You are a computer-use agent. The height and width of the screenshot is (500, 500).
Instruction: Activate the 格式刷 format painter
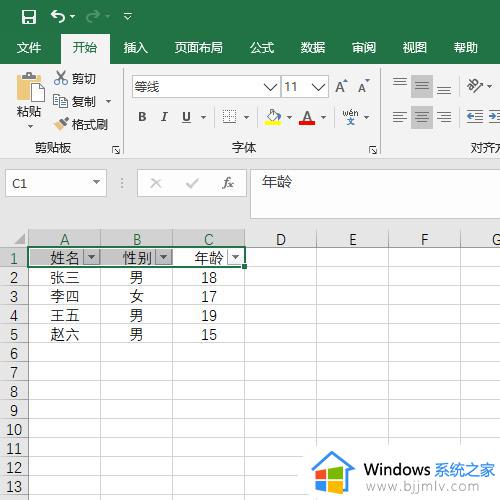click(x=81, y=124)
